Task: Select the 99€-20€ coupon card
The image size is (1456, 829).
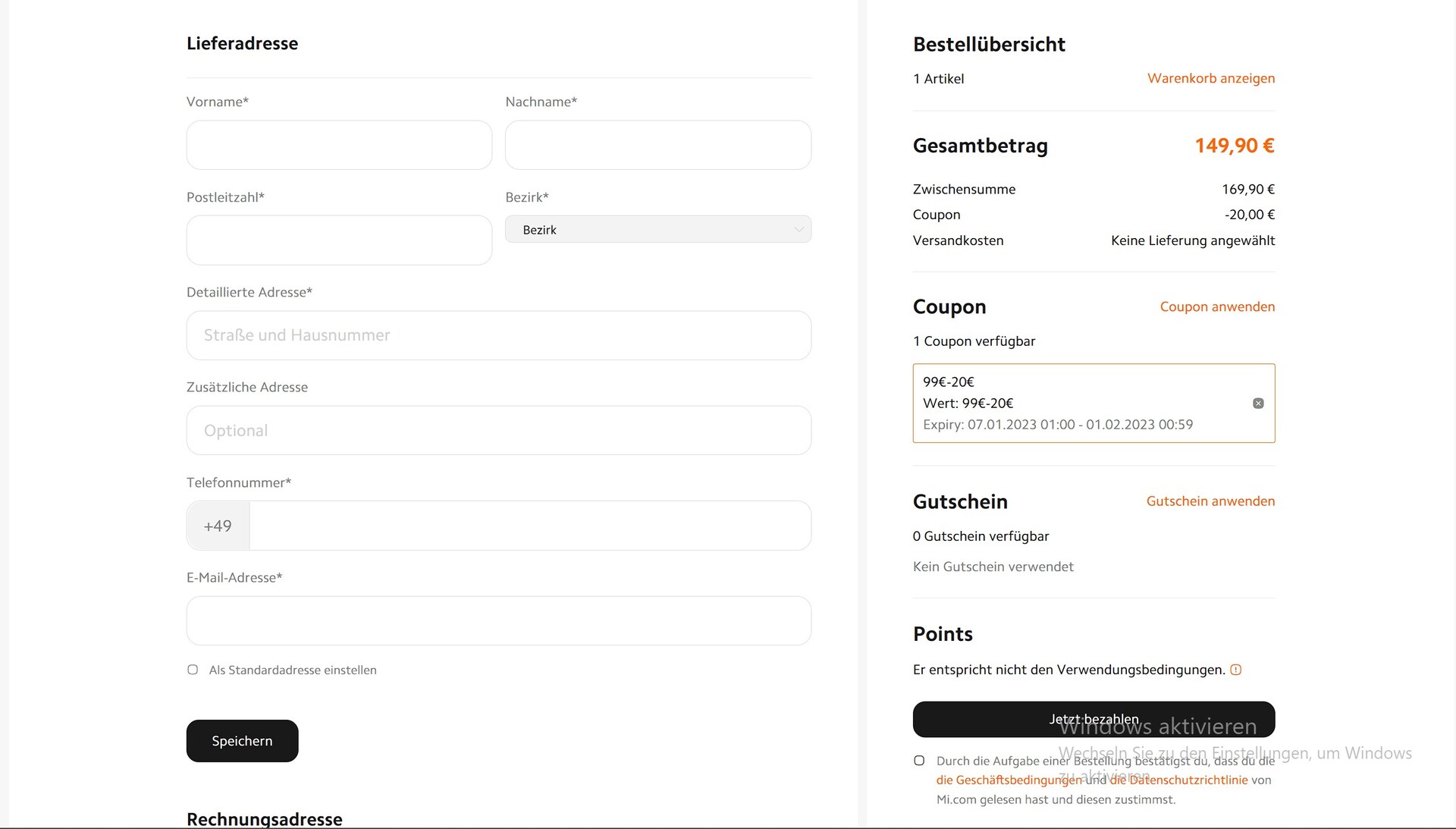Action: tap(1077, 404)
